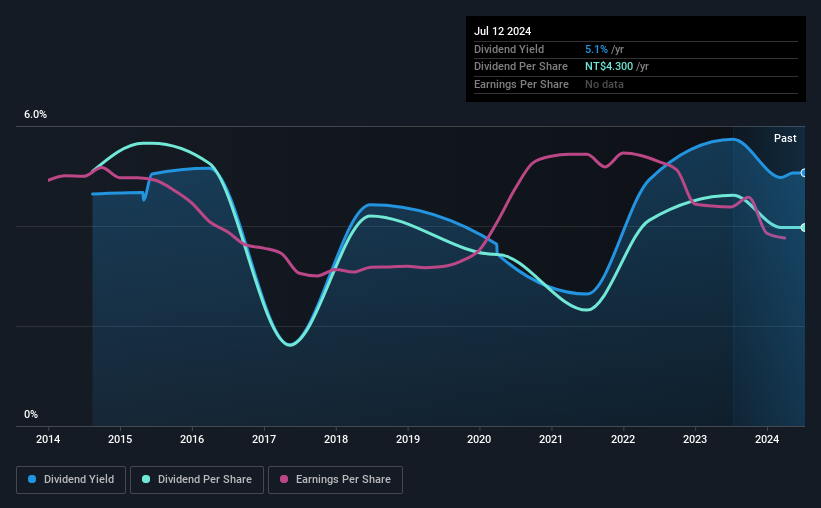Viewport: 821px width, 508px height.
Task: Click the 2018 x-axis label
Action: click(x=336, y=439)
